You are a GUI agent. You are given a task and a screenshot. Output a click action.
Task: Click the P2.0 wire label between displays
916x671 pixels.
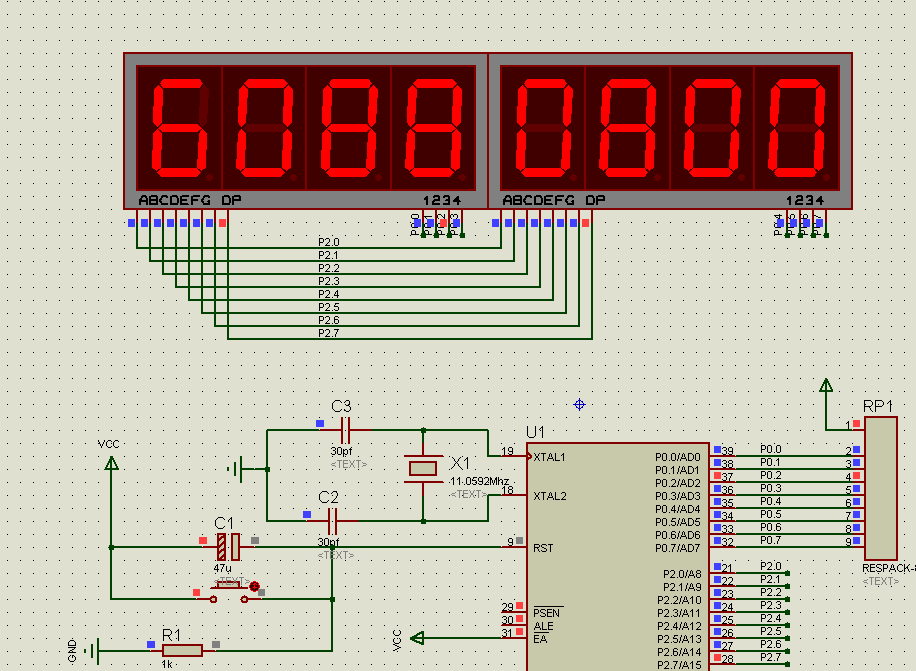point(328,242)
